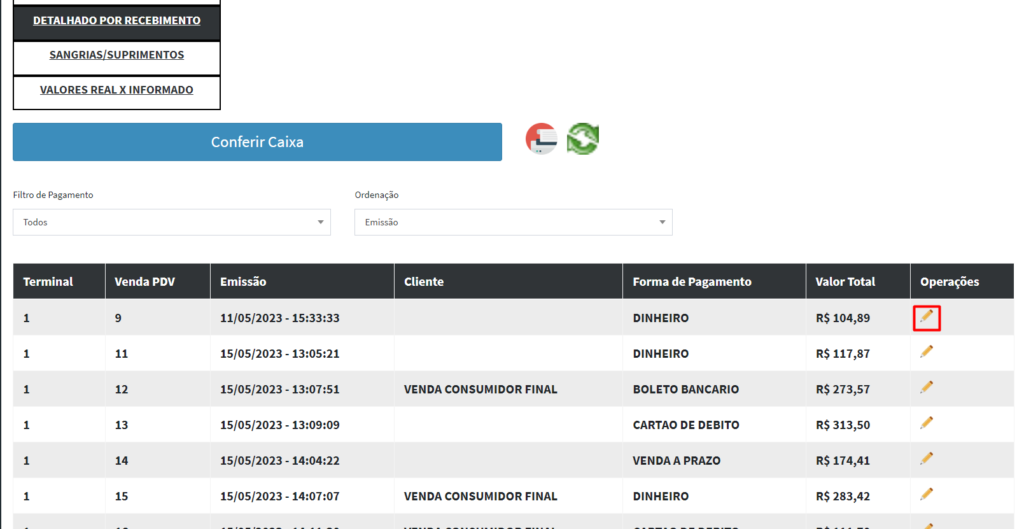Select the R$ 273,57 value cell
The image size is (1024, 529).
pyautogui.click(x=842, y=389)
